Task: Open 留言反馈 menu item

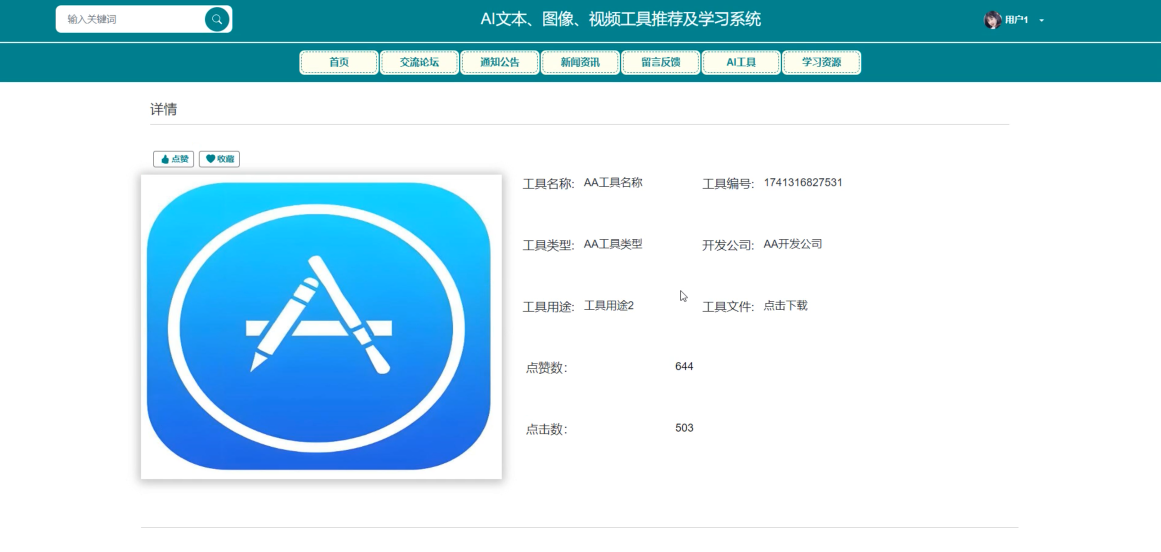Action: tap(660, 63)
